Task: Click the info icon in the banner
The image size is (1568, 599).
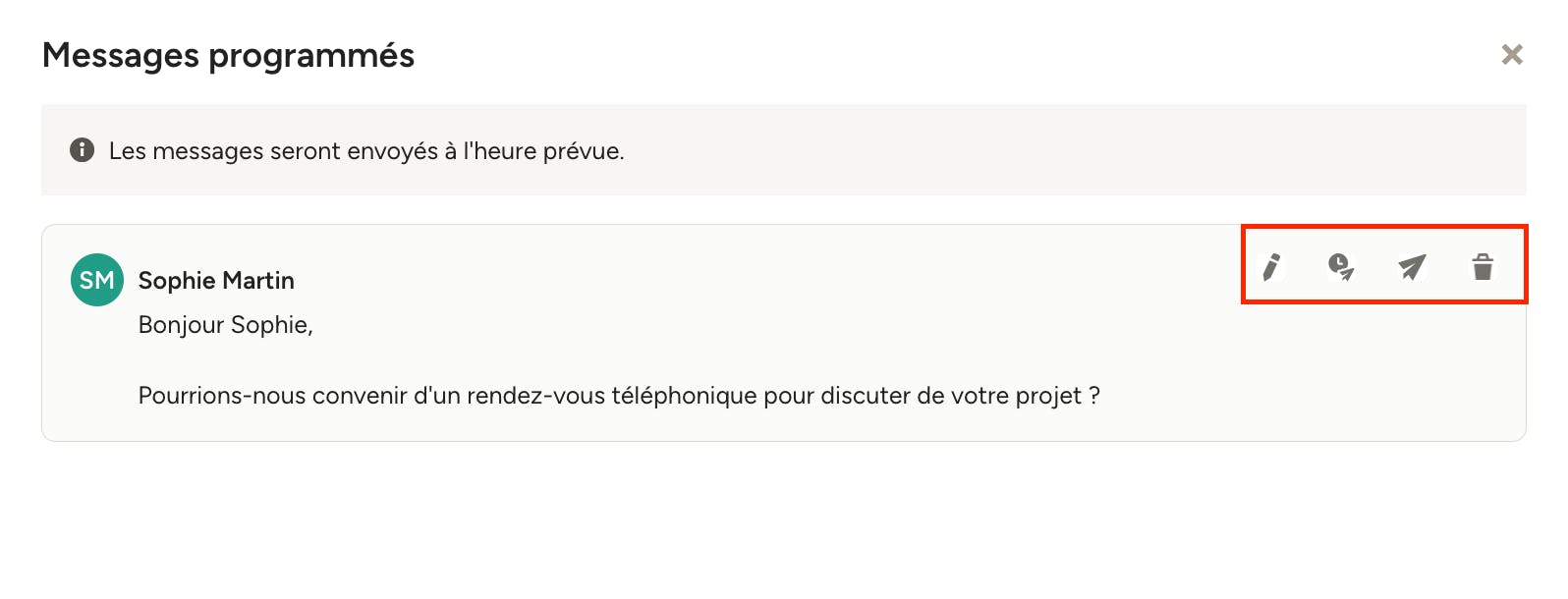Action: point(83,150)
